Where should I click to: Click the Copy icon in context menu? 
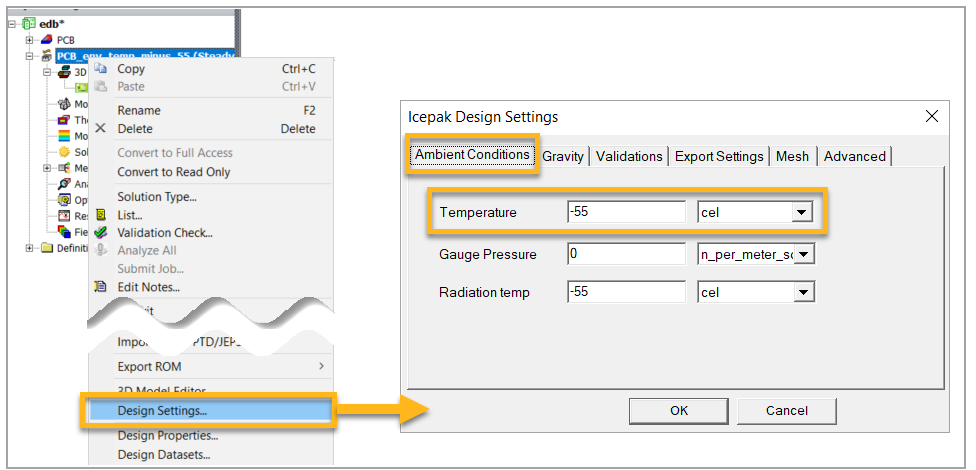coord(100,69)
